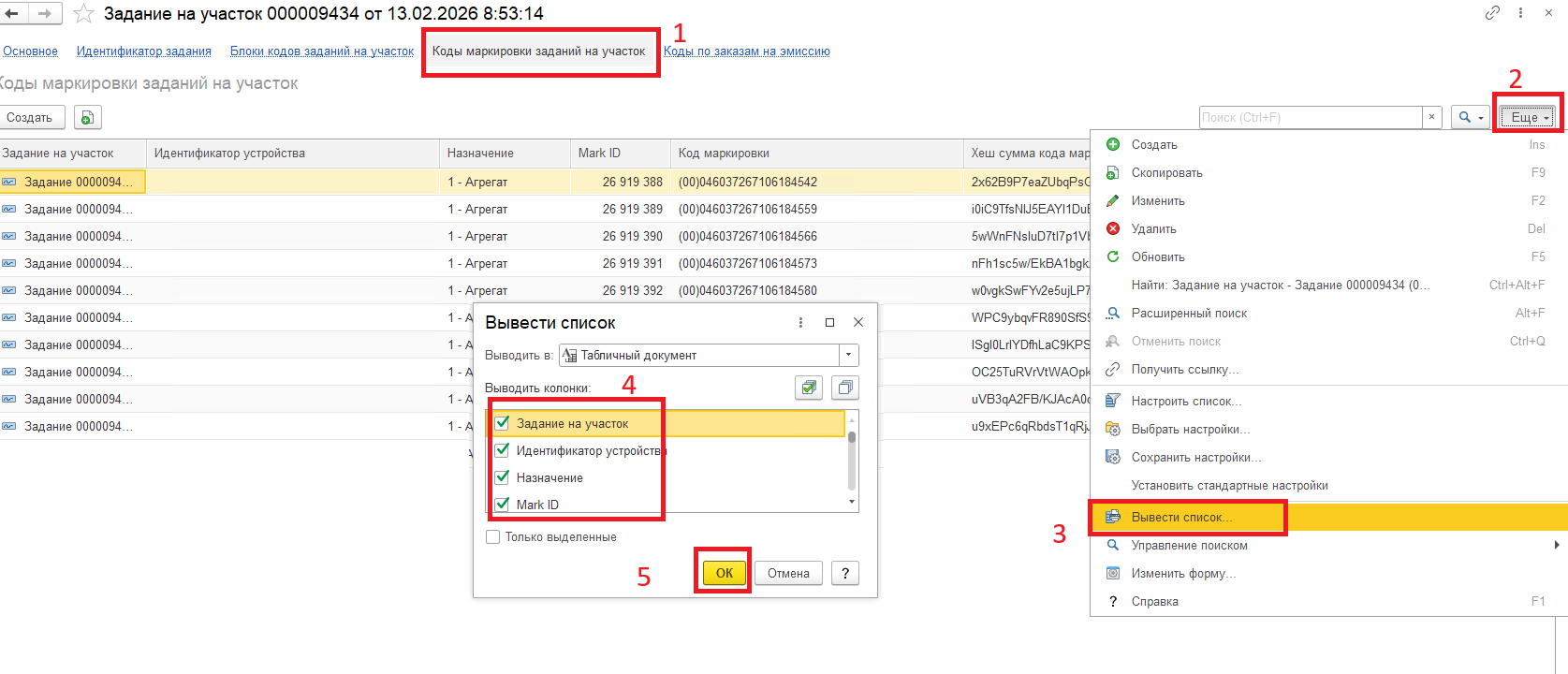Click the help question mark button in dialog

844,573
